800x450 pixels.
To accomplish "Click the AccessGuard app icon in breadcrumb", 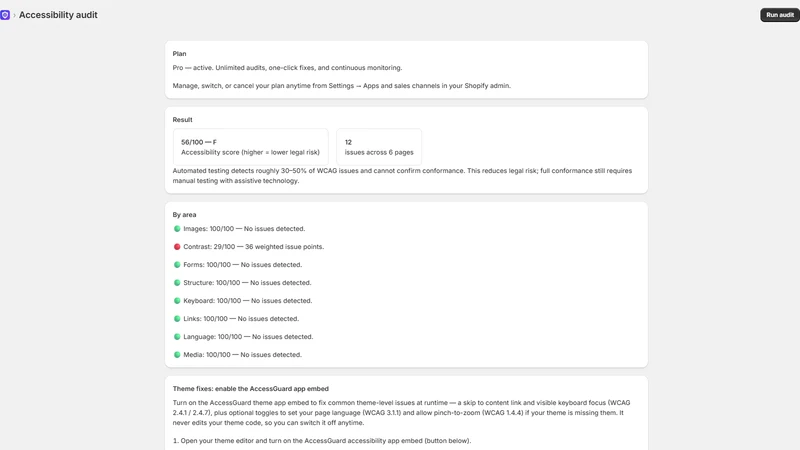I will pyautogui.click(x=5, y=15).
